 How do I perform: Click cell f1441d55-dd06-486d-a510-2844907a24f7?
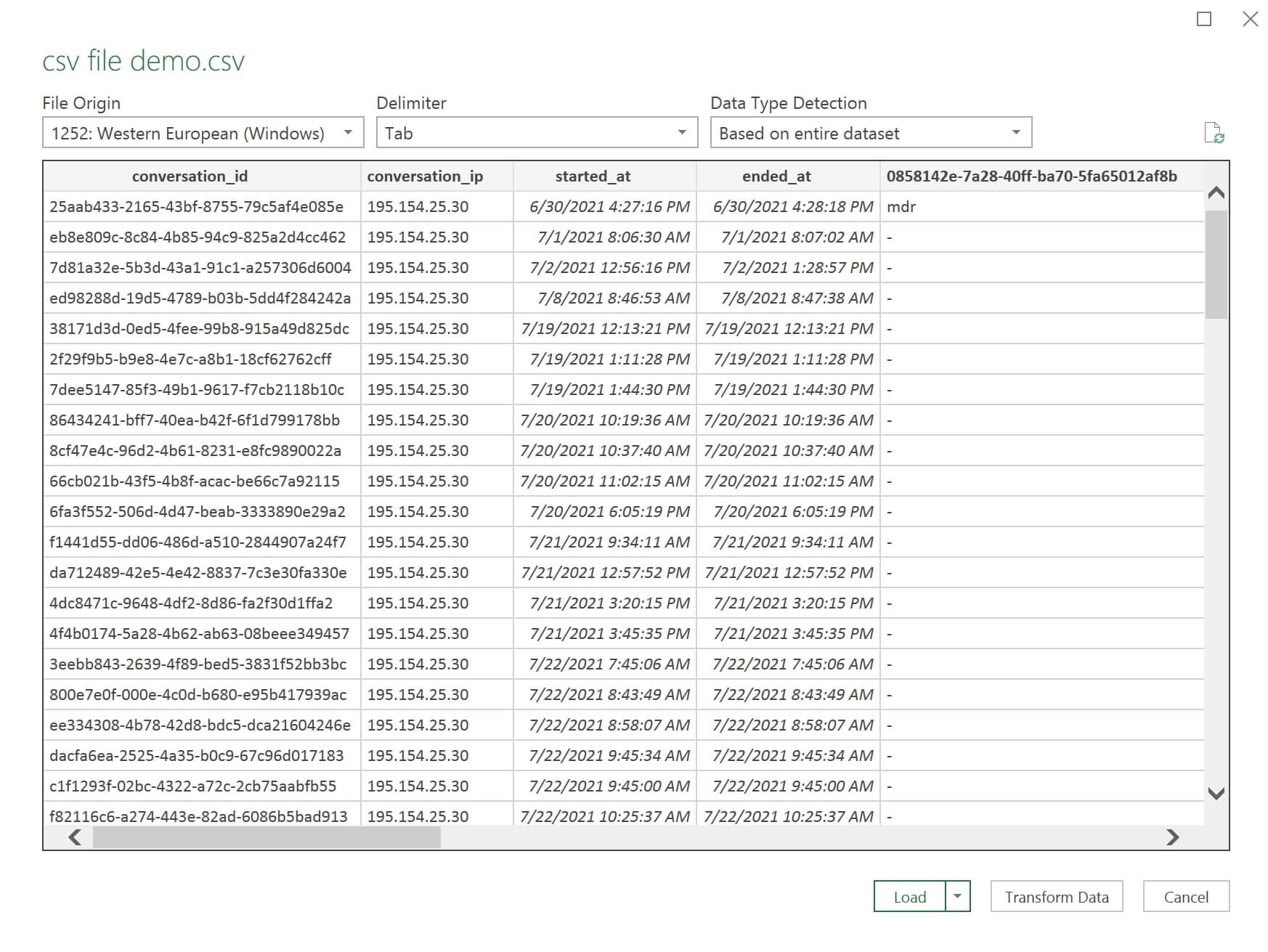[x=202, y=542]
